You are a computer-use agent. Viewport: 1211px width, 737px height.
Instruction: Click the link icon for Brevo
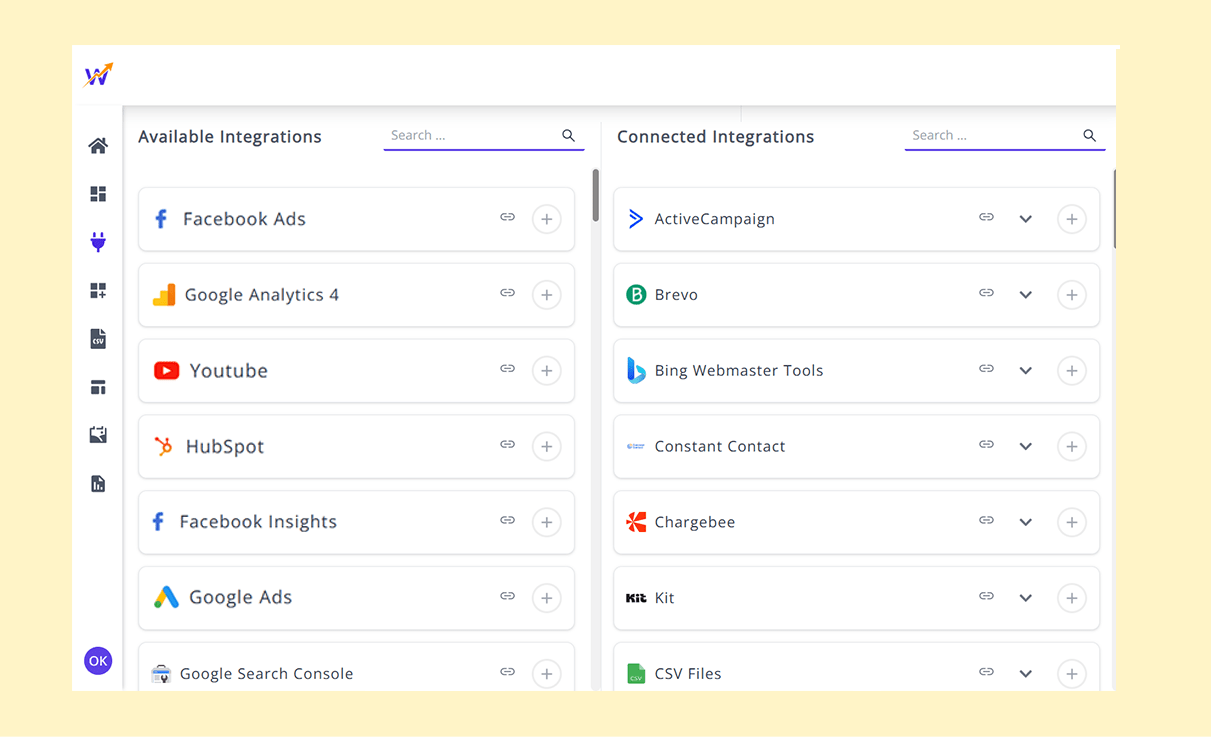coord(986,294)
